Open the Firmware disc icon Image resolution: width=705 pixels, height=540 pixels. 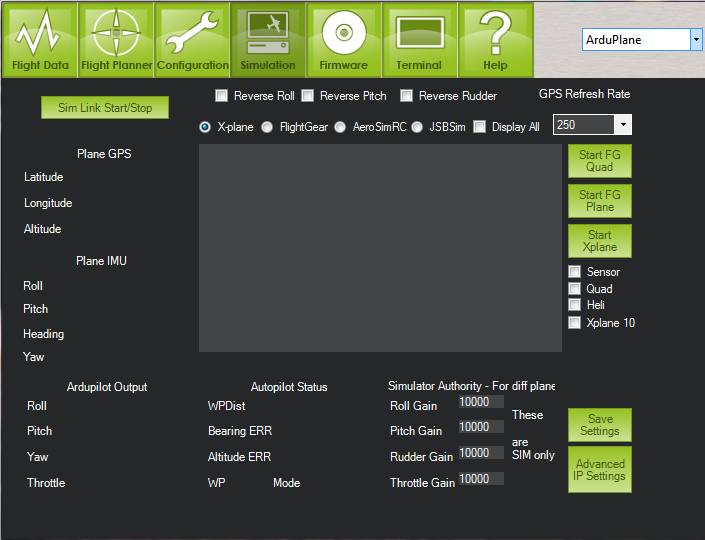coord(343,39)
